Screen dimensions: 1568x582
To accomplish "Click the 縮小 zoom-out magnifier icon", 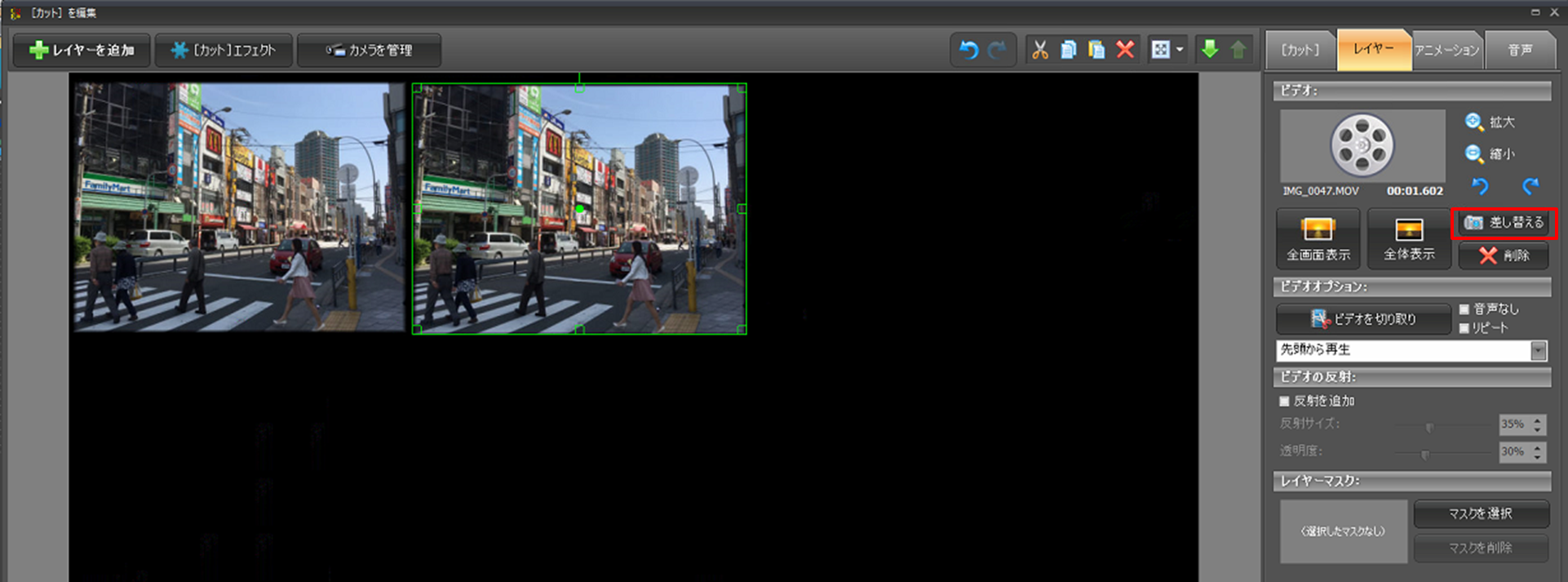I will (x=1473, y=153).
